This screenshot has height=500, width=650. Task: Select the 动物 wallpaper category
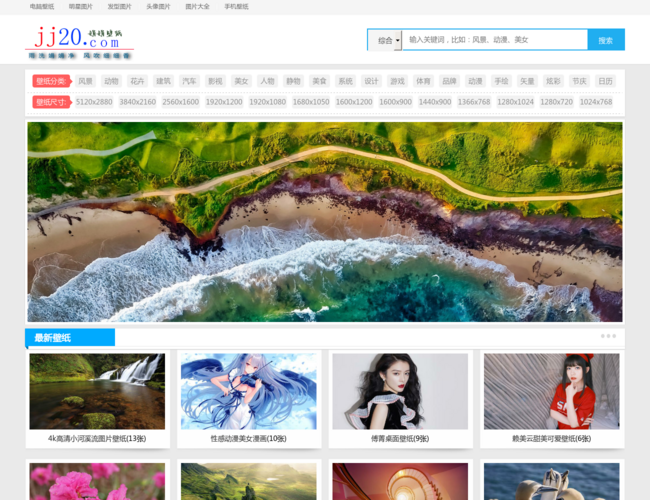(x=111, y=81)
